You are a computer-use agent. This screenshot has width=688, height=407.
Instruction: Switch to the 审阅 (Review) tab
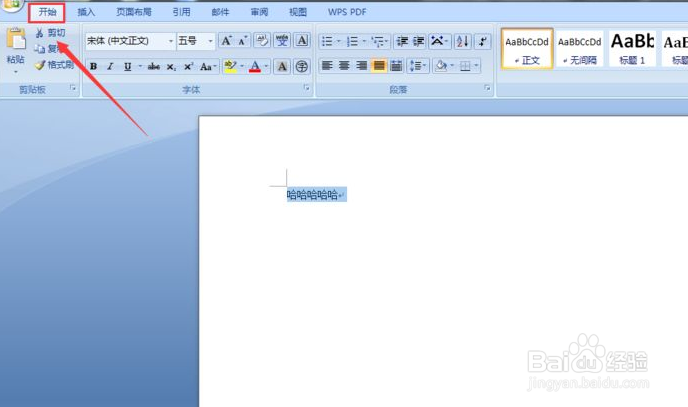(259, 12)
